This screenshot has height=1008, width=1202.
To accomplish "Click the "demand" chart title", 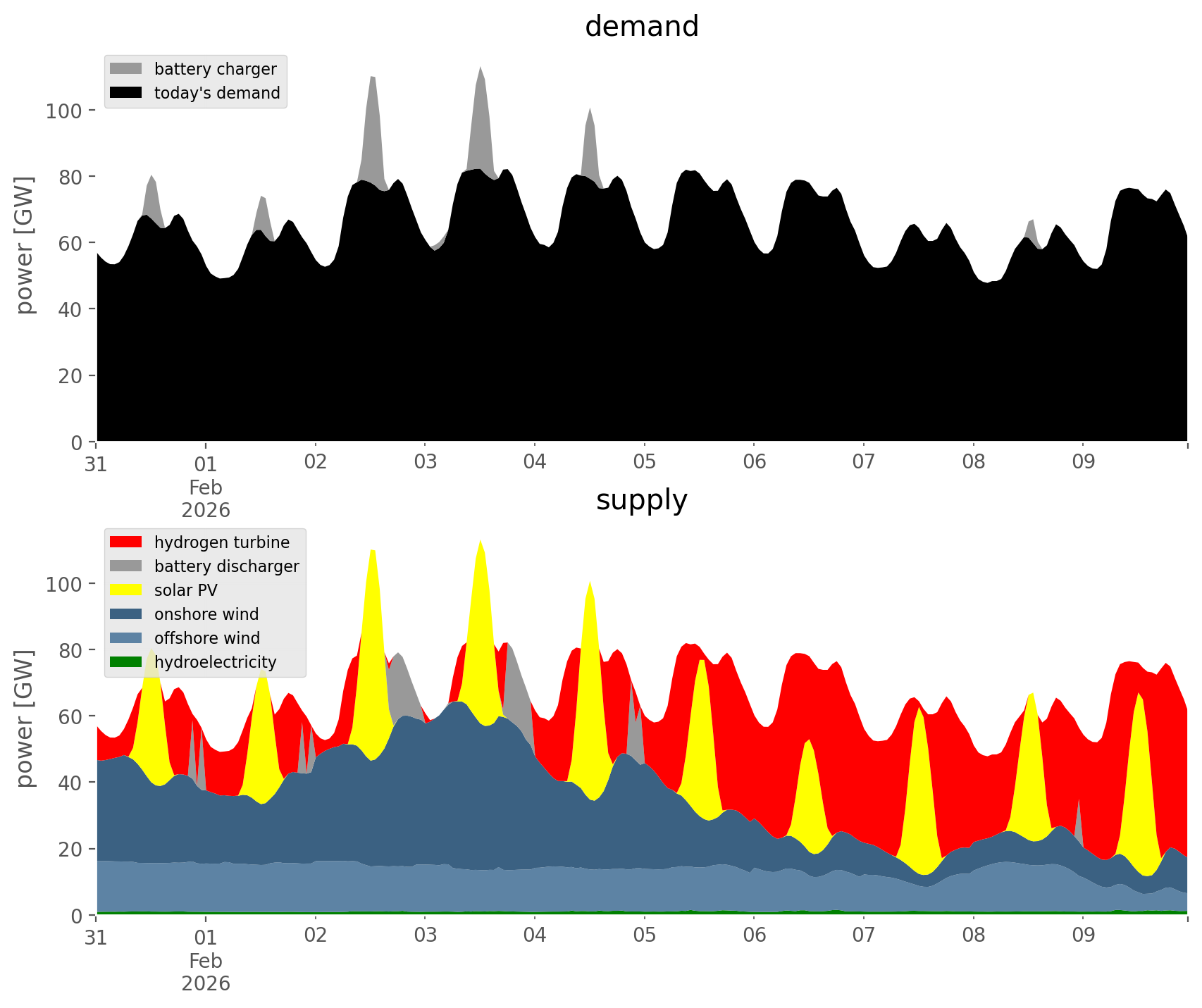I will point(641,27).
